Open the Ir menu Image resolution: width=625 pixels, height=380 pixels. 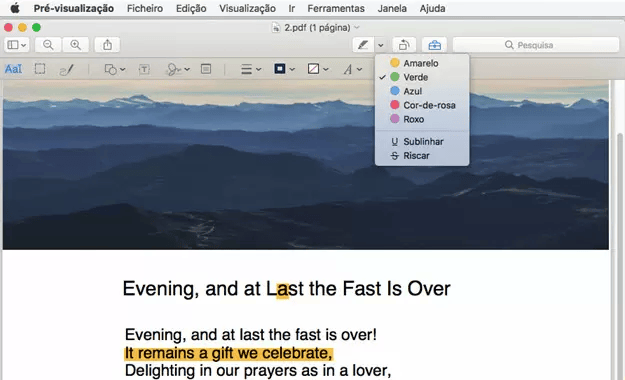pyautogui.click(x=292, y=8)
